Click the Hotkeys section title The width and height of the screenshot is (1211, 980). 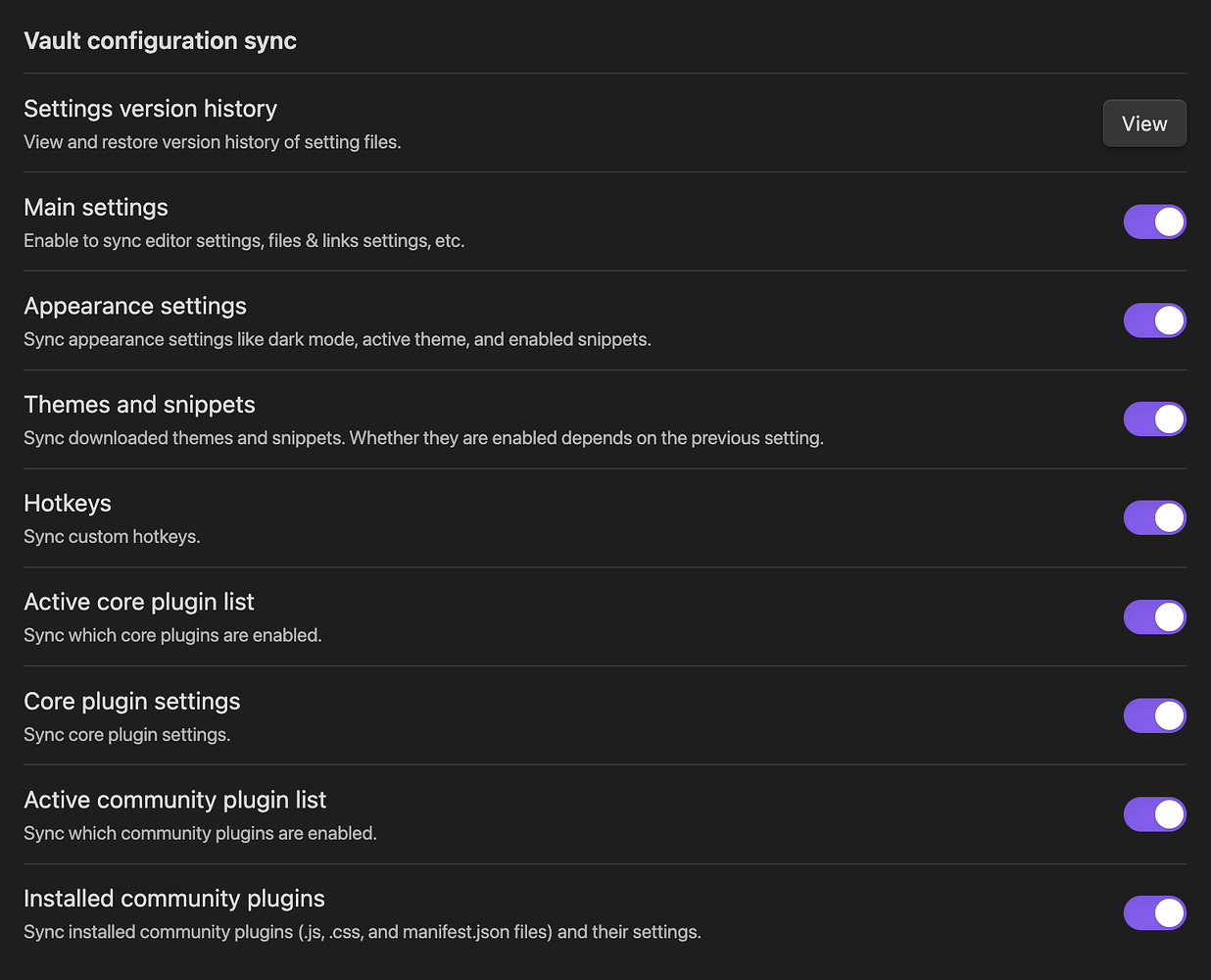coord(67,503)
